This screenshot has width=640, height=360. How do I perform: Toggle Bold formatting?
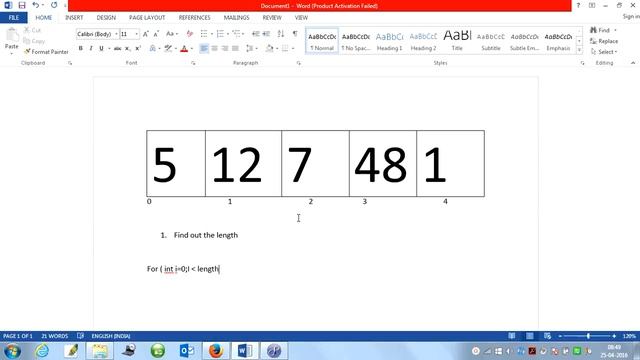pos(80,49)
